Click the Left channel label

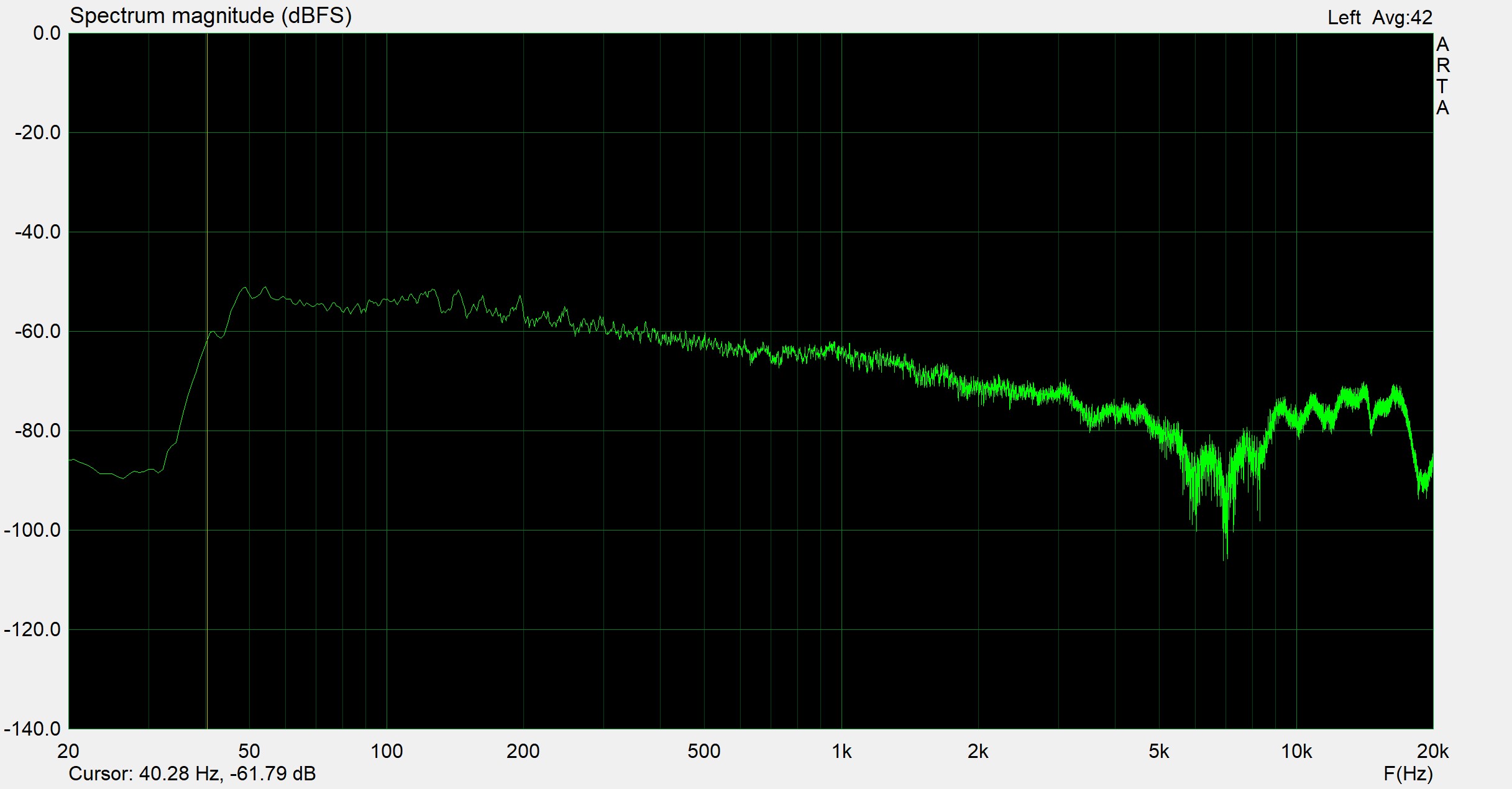(x=1344, y=17)
